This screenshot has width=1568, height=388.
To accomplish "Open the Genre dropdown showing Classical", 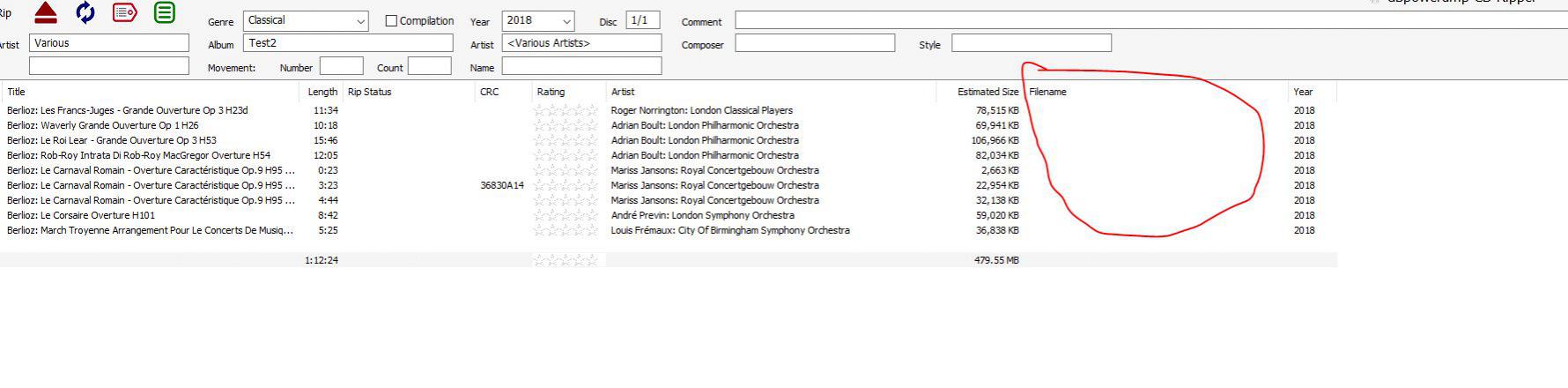I will coord(306,20).
